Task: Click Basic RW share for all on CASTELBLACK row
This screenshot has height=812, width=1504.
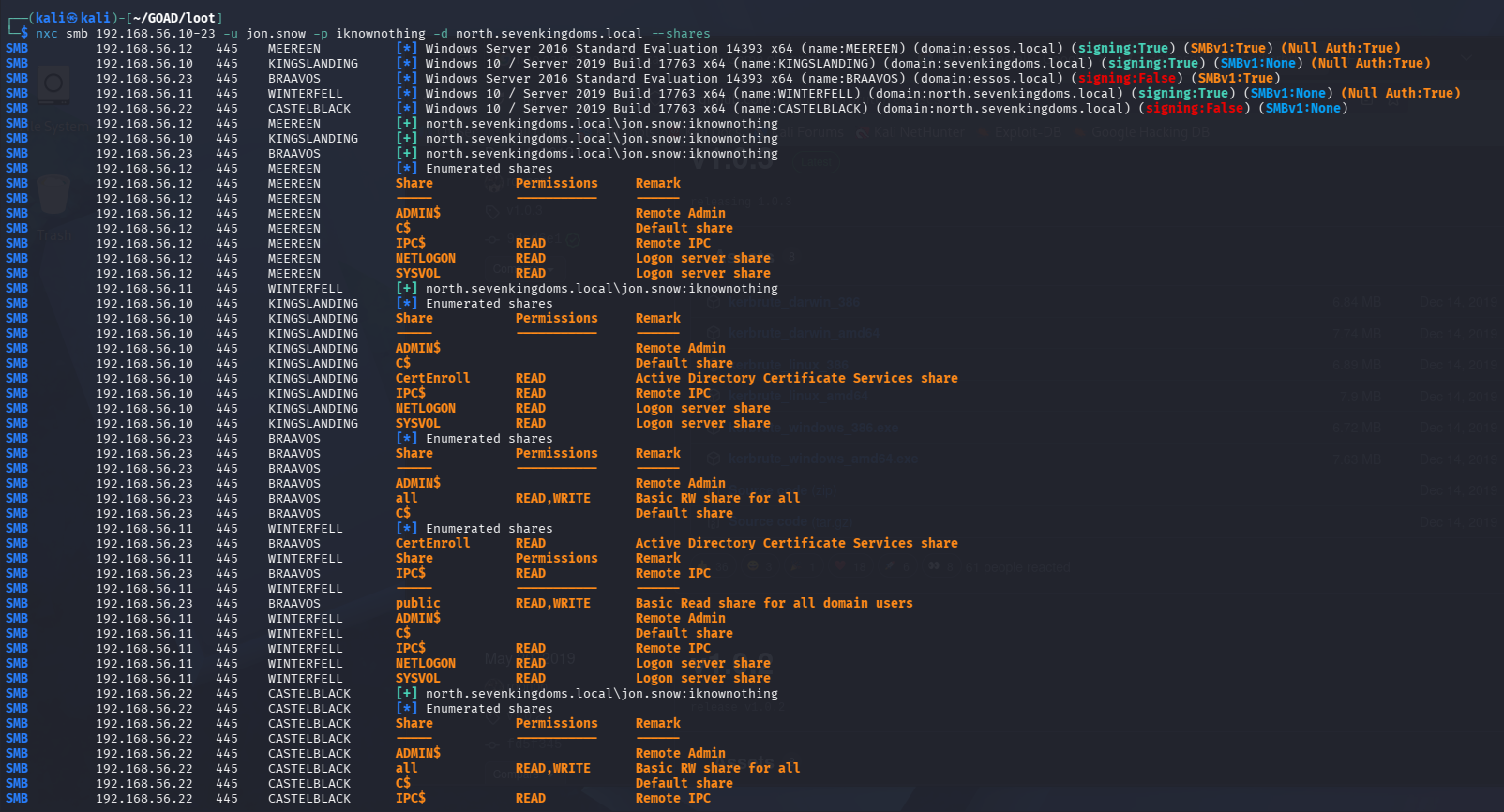Action: [x=718, y=768]
